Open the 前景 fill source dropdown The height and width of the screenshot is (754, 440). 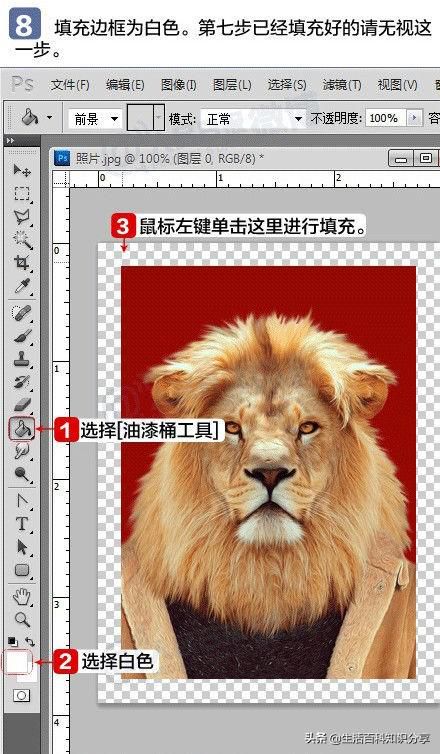[x=95, y=119]
